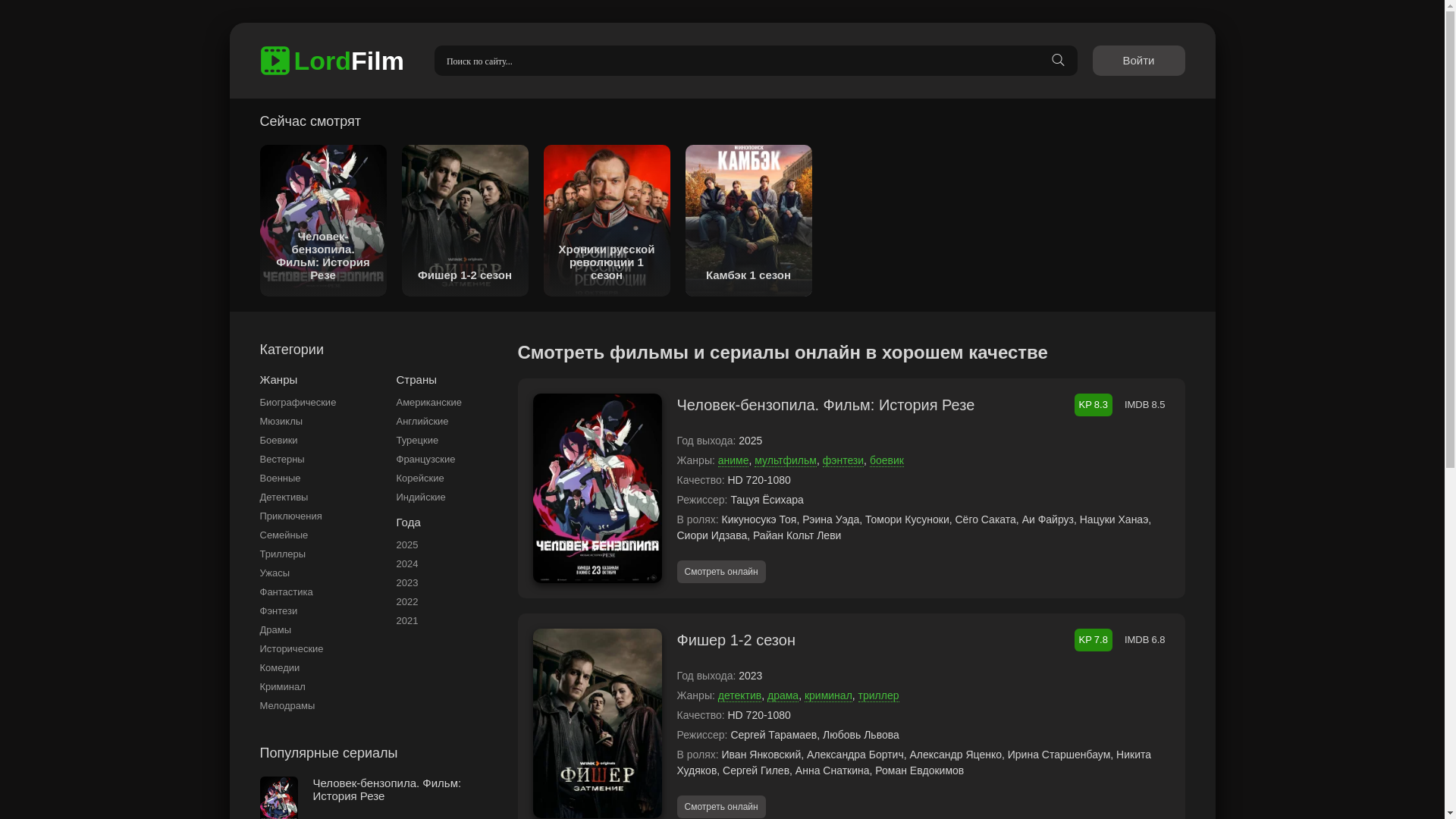Click the LordFilm film-strip logo icon

(x=275, y=61)
